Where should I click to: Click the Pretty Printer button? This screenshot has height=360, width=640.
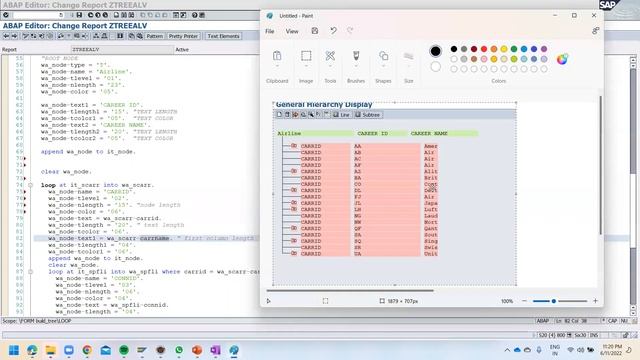(x=183, y=36)
